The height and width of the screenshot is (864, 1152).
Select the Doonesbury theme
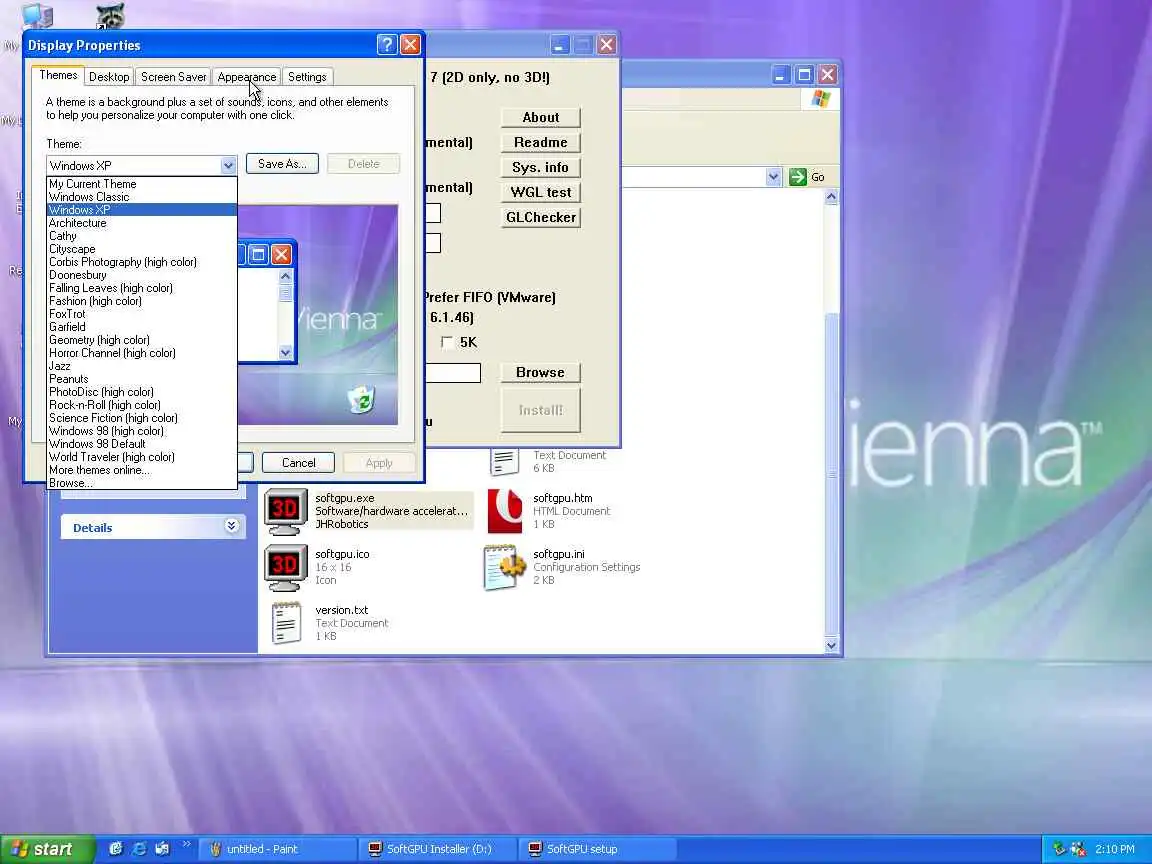pyautogui.click(x=142, y=275)
